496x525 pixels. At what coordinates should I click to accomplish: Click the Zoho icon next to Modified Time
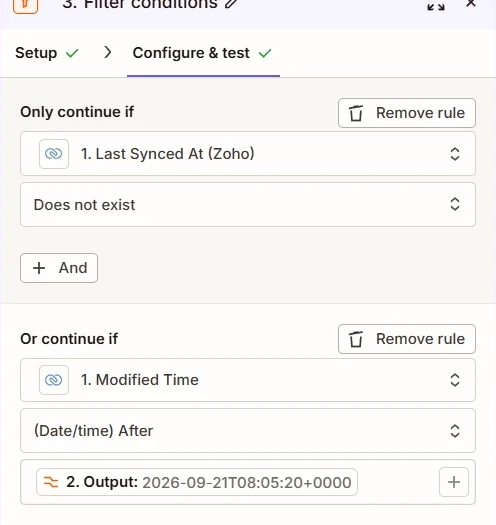point(54,380)
